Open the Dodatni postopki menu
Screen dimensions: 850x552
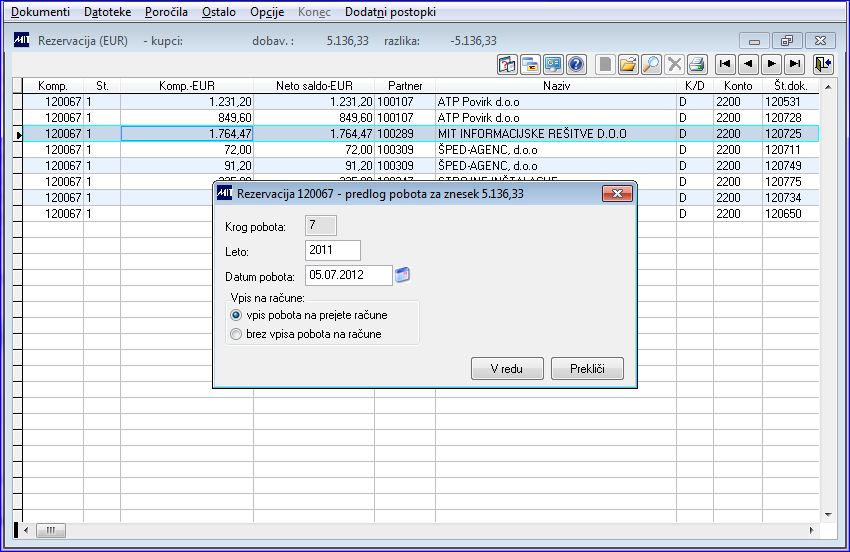pos(390,12)
